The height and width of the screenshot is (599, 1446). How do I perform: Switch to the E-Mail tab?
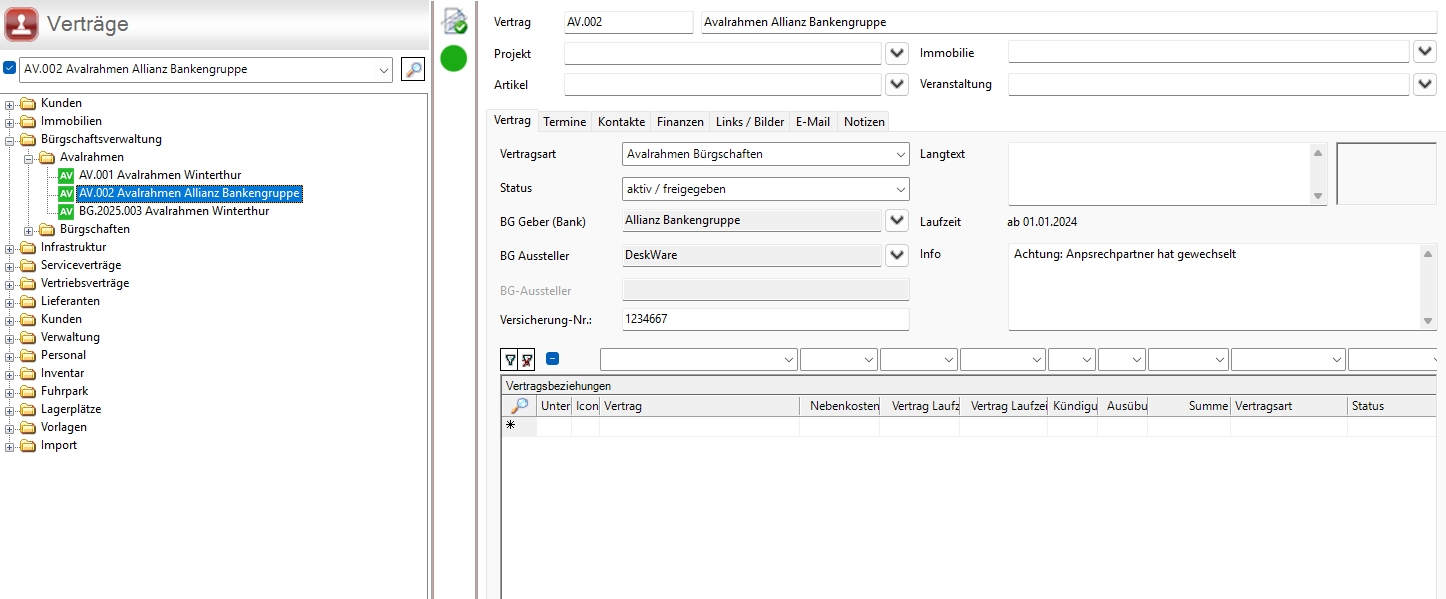point(813,122)
